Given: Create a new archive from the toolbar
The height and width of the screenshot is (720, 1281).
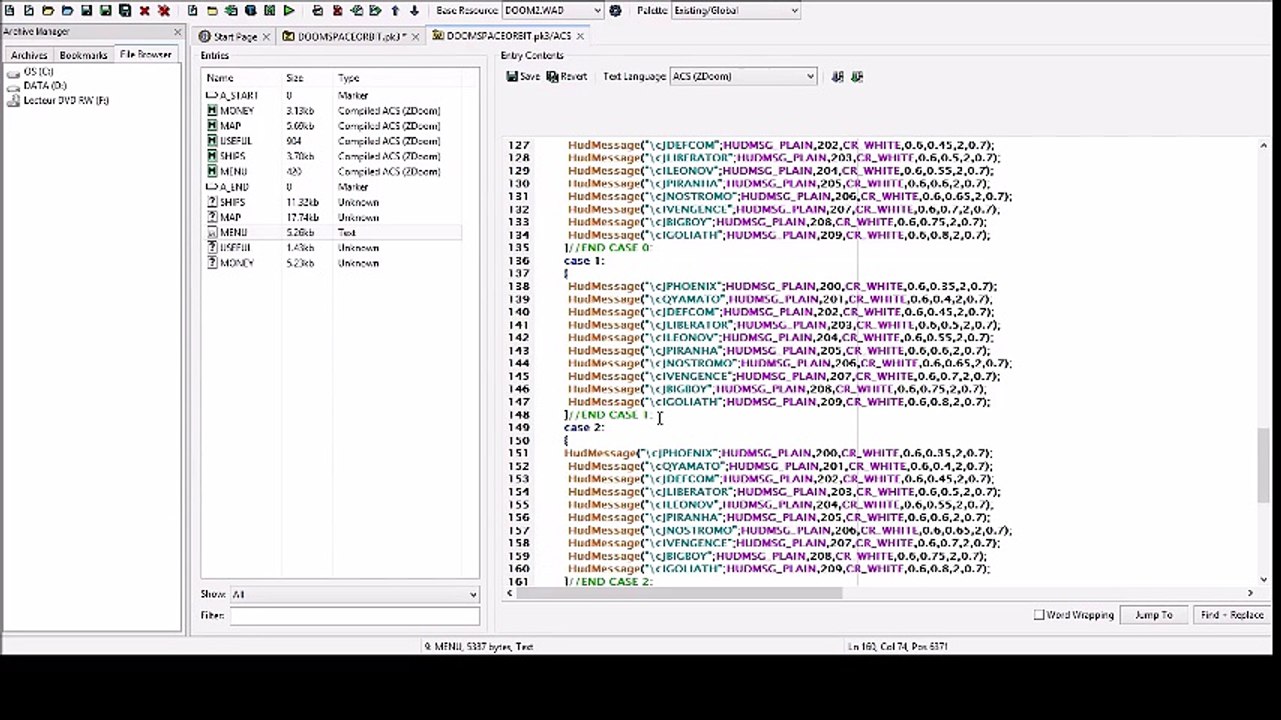Looking at the screenshot, I should tap(9, 10).
